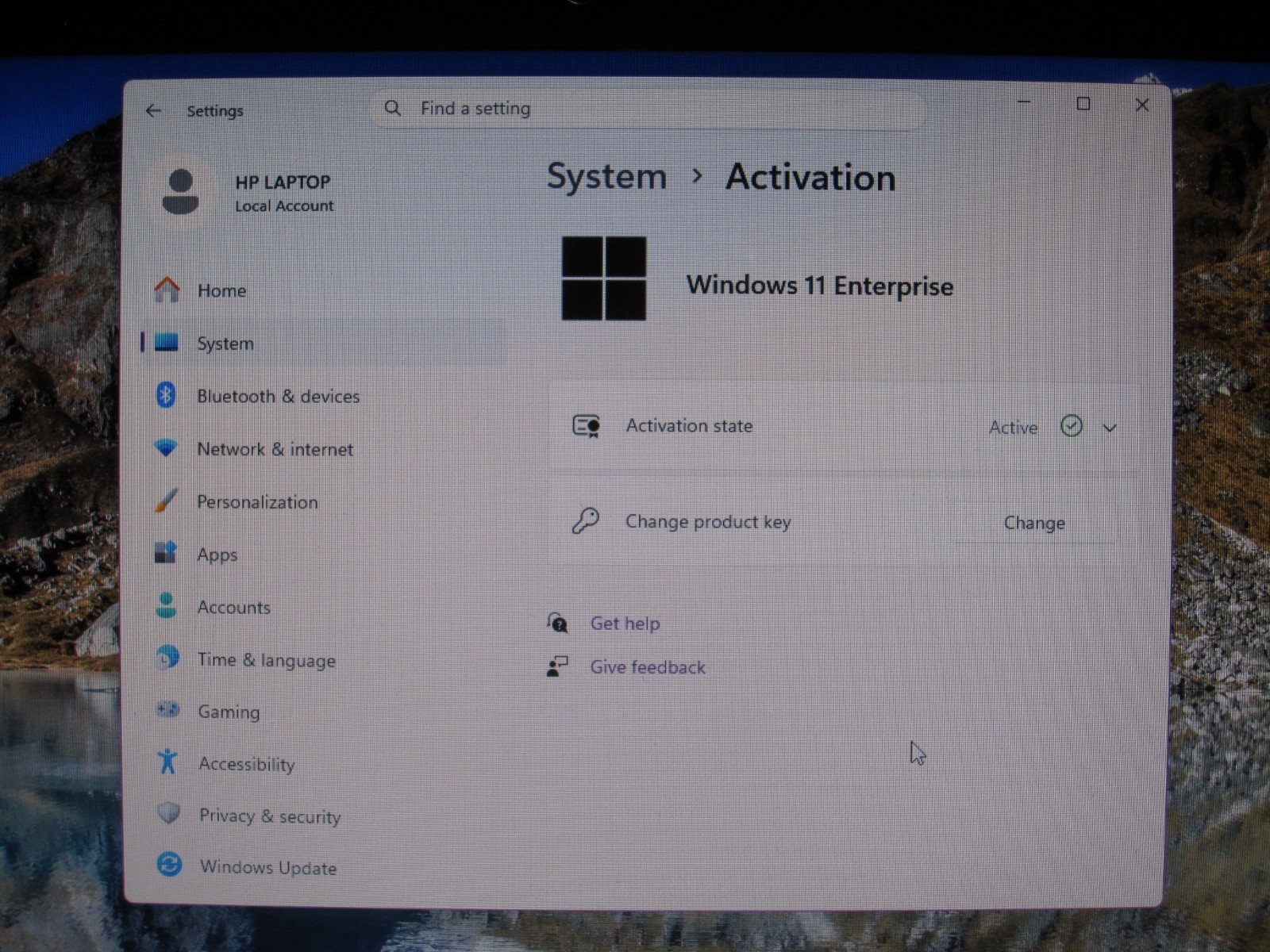Click the Activation state row label
This screenshot has width=1270, height=952.
tap(689, 426)
